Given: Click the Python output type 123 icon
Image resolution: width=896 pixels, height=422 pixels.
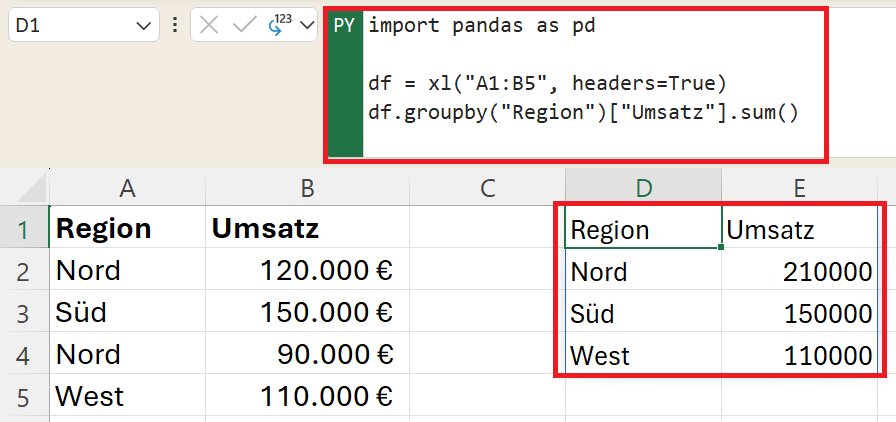Looking at the screenshot, I should [x=278, y=26].
